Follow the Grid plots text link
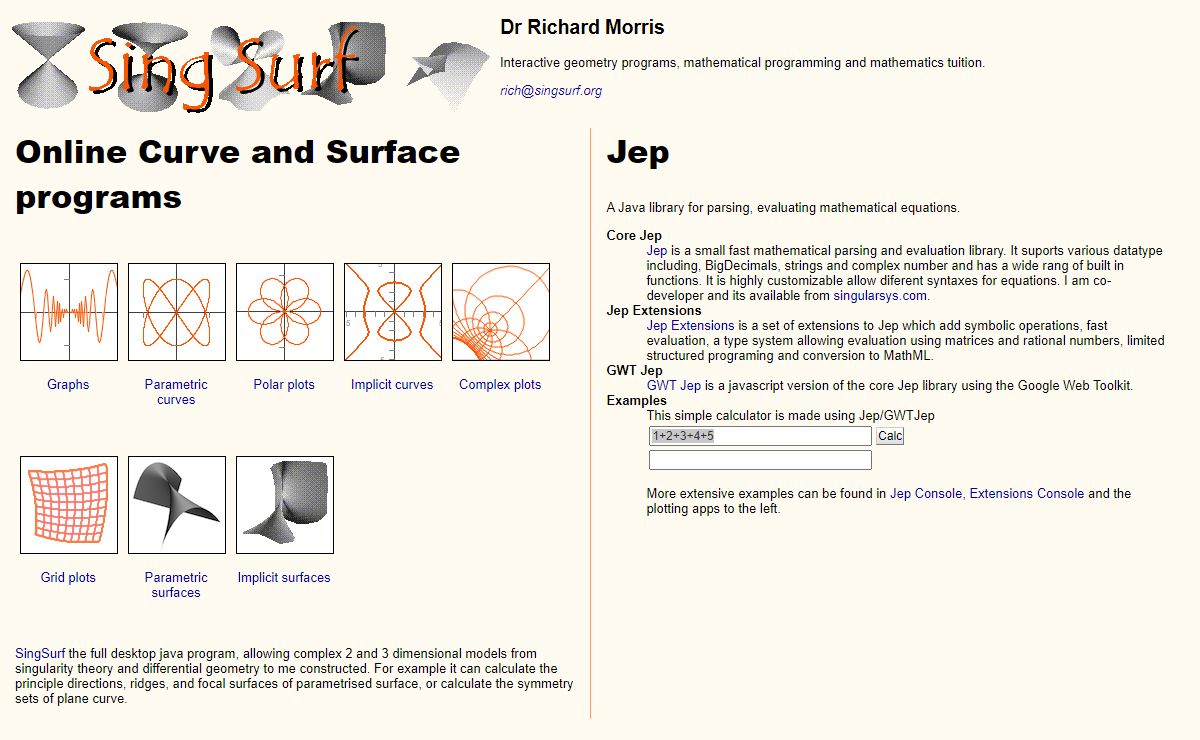Image resolution: width=1200 pixels, height=740 pixels. 68,577
